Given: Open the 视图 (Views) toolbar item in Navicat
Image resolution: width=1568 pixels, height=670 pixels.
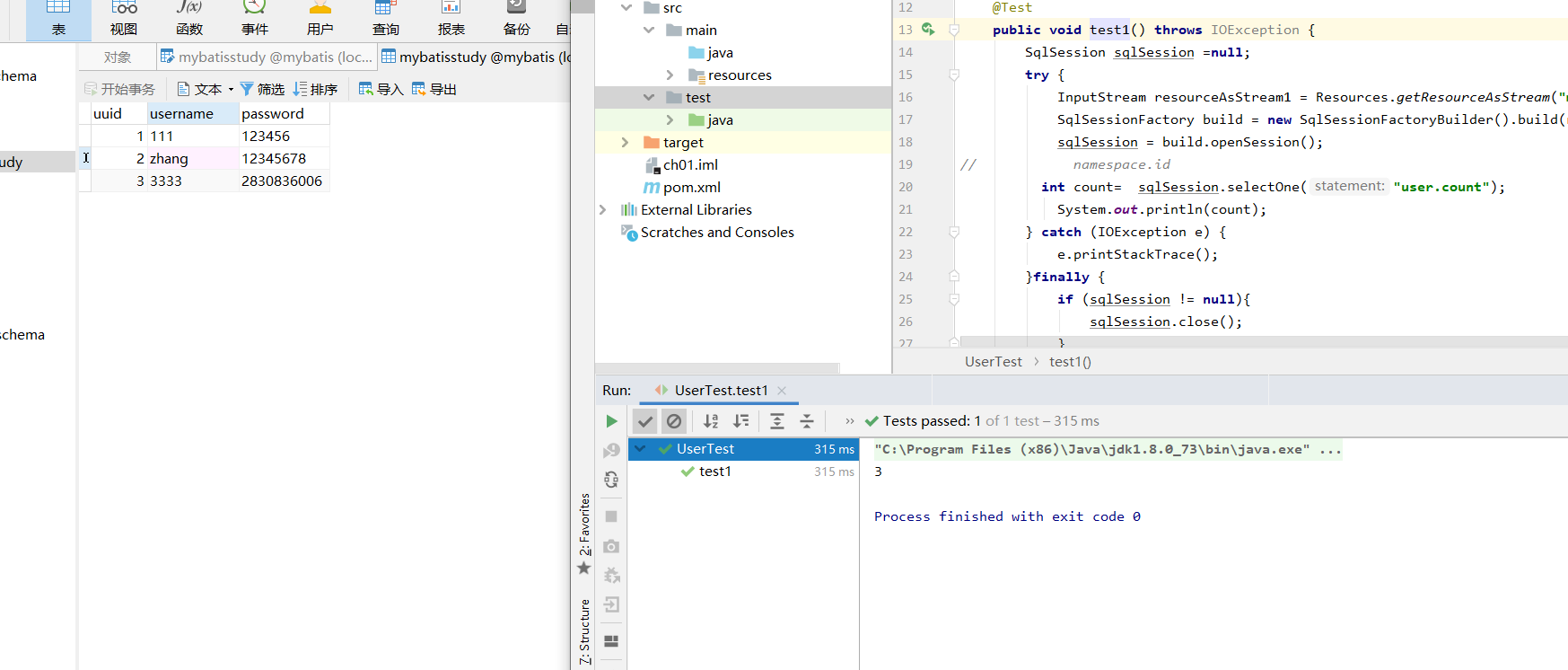Looking at the screenshot, I should [124, 20].
